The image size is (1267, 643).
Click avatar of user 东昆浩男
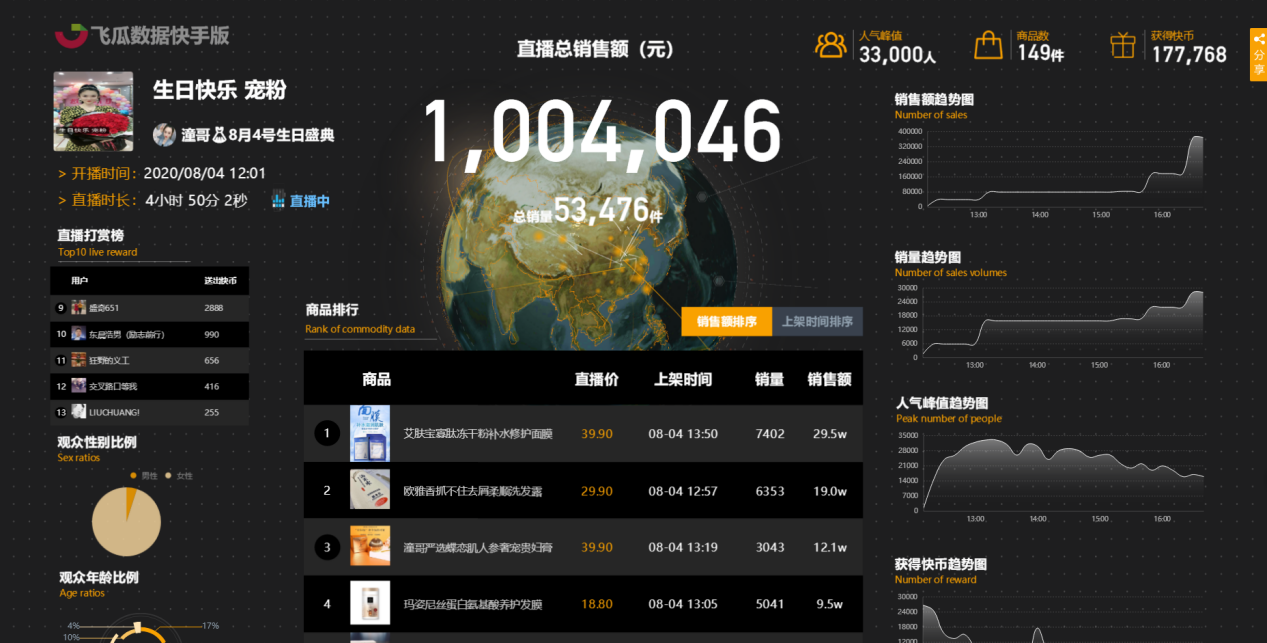(x=78, y=333)
